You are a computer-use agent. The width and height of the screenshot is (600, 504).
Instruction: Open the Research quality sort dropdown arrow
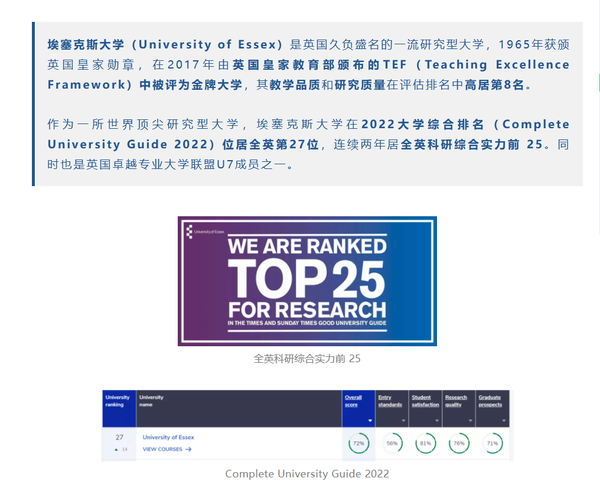[470, 421]
